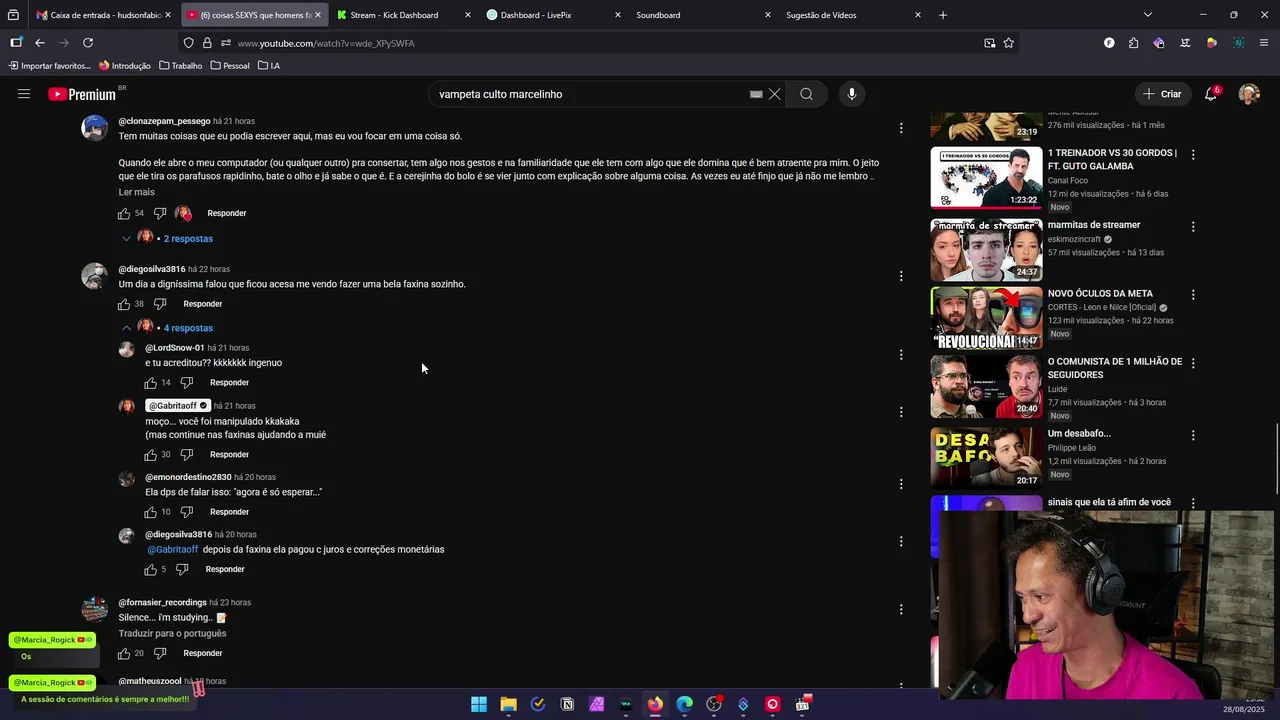Image resolution: width=1280 pixels, height=720 pixels.
Task: Click Responder under the @clonazepam_pessego comment
Action: point(227,213)
